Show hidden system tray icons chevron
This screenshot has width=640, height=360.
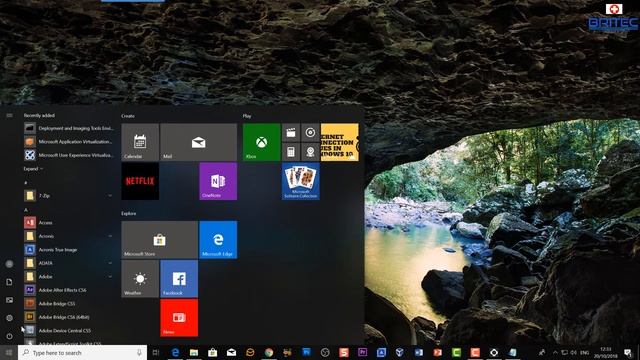(x=555, y=353)
